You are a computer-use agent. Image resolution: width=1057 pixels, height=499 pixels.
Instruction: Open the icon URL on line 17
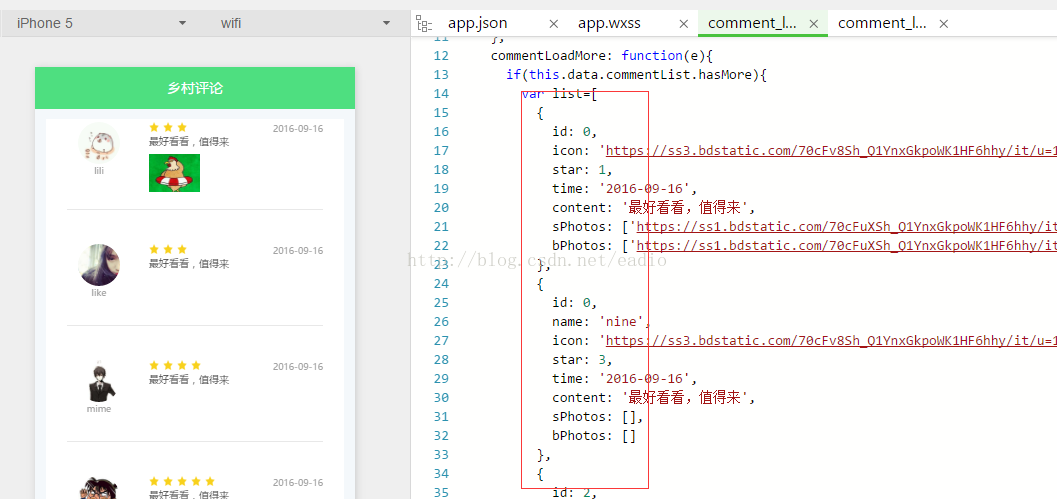click(x=831, y=150)
